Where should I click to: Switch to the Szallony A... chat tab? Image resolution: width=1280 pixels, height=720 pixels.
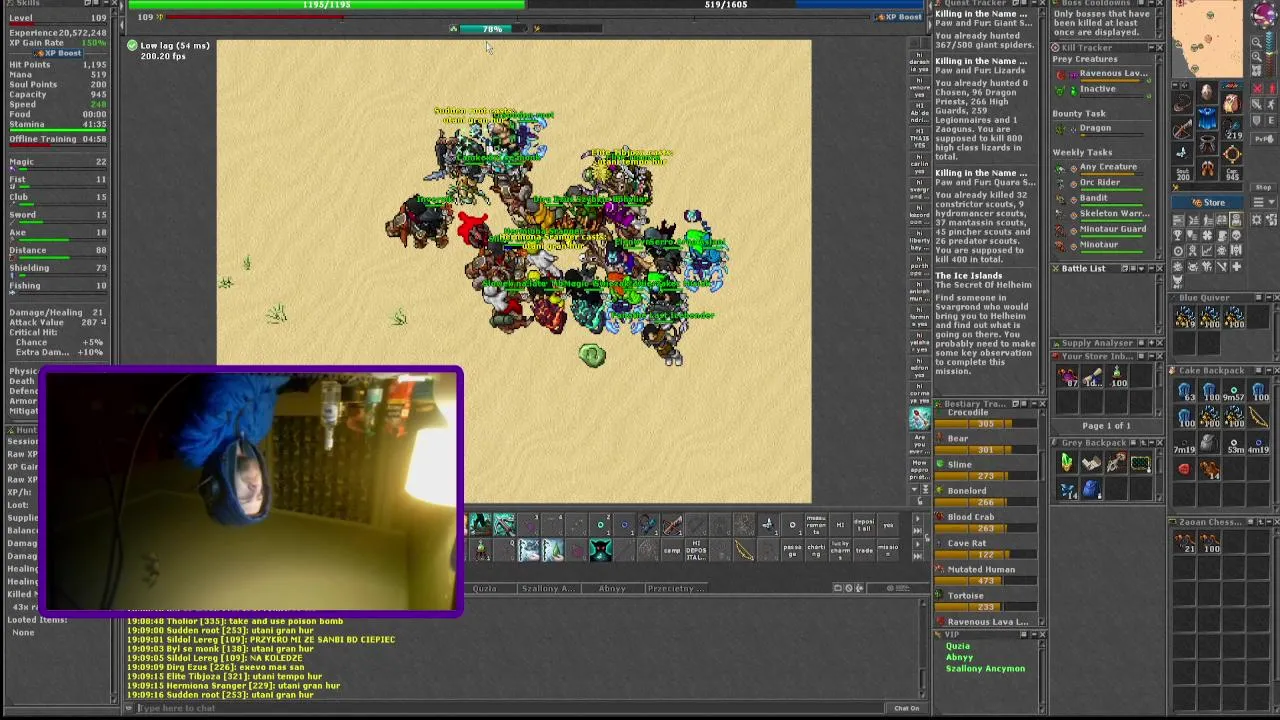pos(550,588)
